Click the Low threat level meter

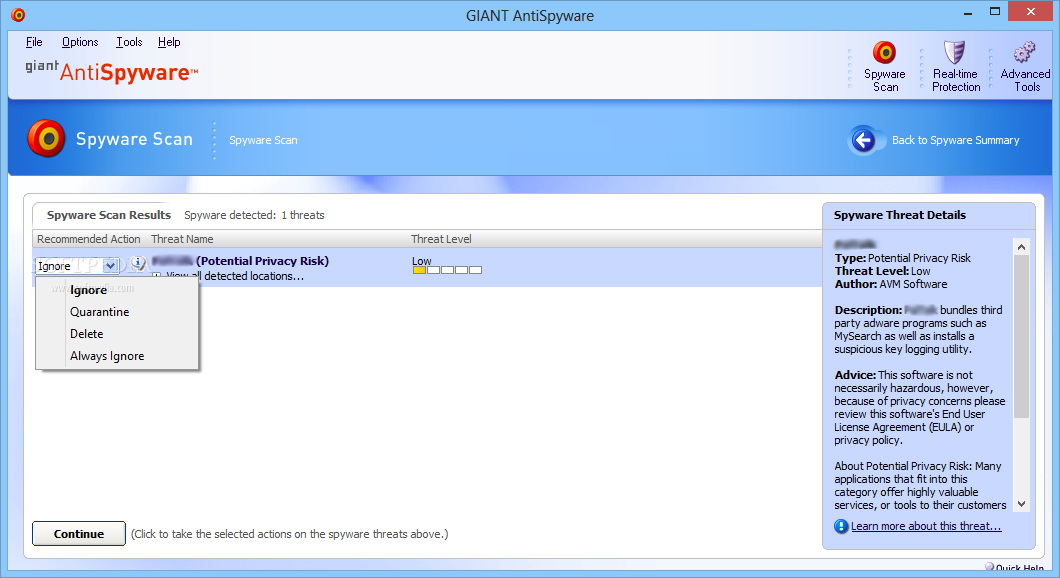pyautogui.click(x=447, y=270)
